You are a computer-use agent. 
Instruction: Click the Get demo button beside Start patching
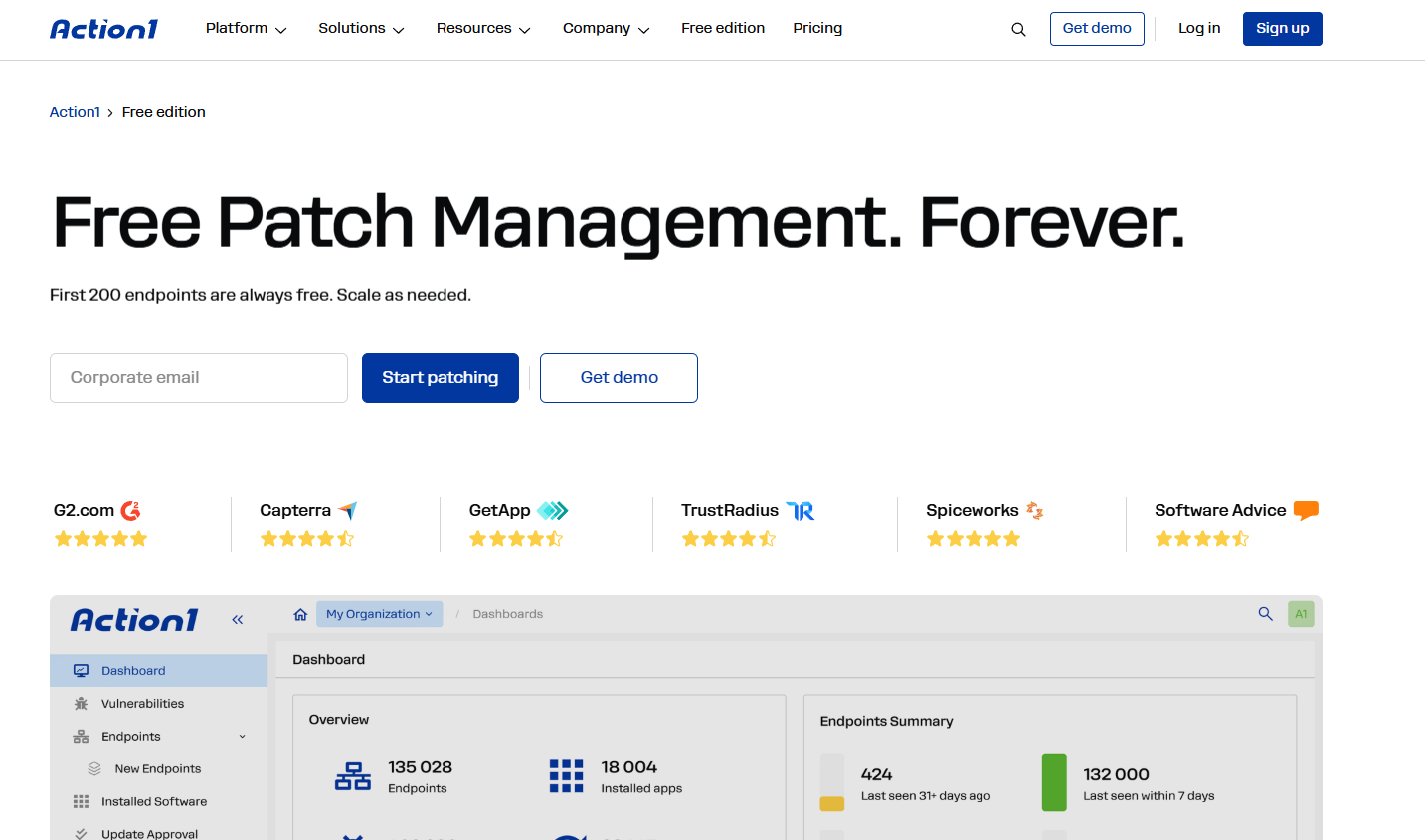point(619,378)
